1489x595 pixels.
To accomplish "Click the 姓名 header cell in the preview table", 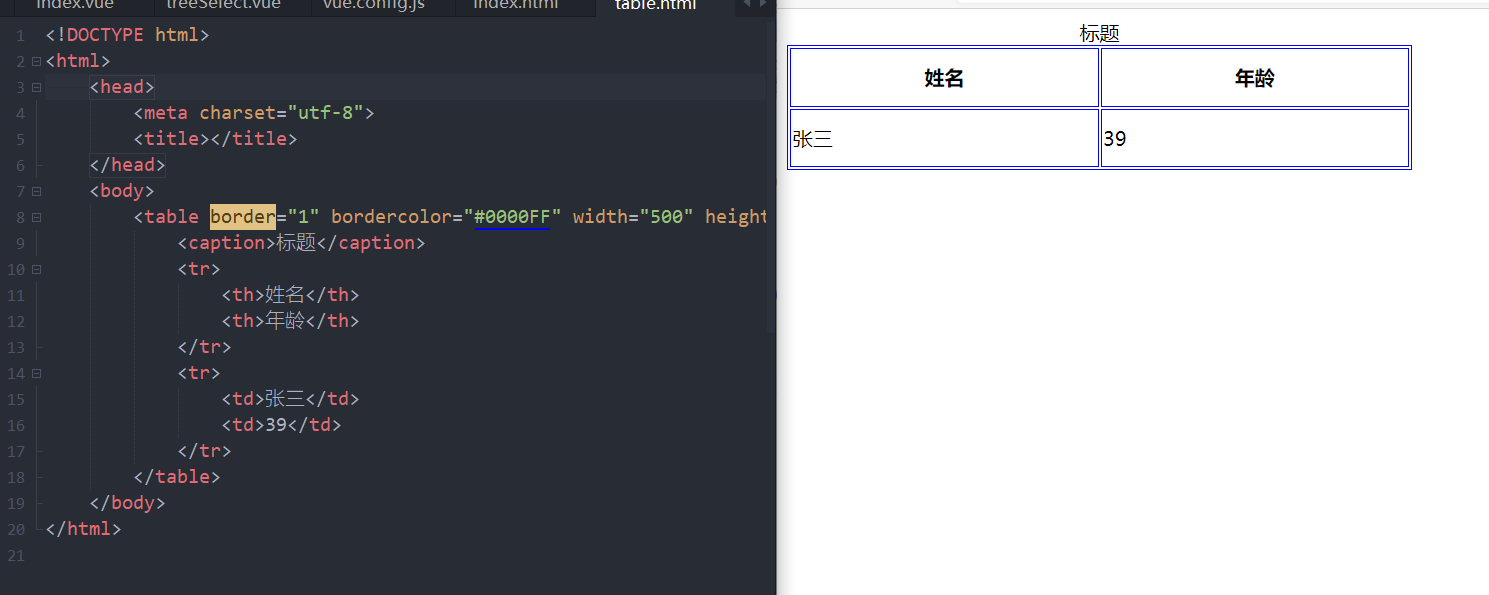I will coord(944,78).
